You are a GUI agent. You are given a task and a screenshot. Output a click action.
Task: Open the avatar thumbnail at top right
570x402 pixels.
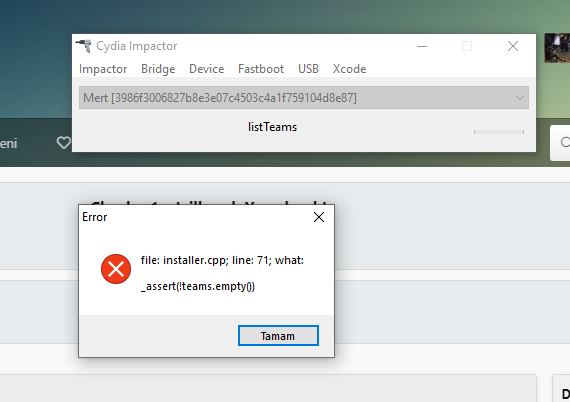[x=557, y=48]
